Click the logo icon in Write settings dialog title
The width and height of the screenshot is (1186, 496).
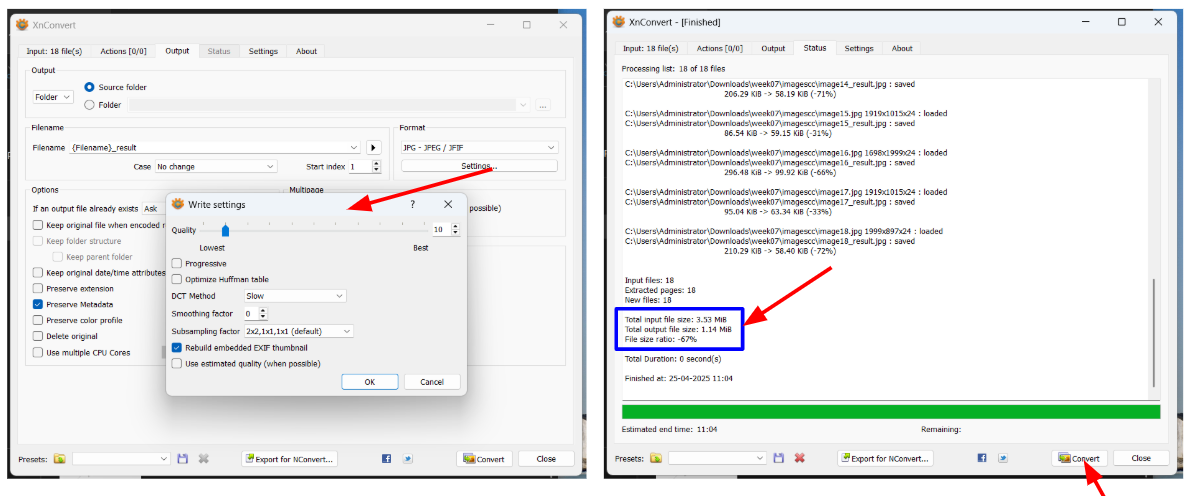click(x=179, y=204)
